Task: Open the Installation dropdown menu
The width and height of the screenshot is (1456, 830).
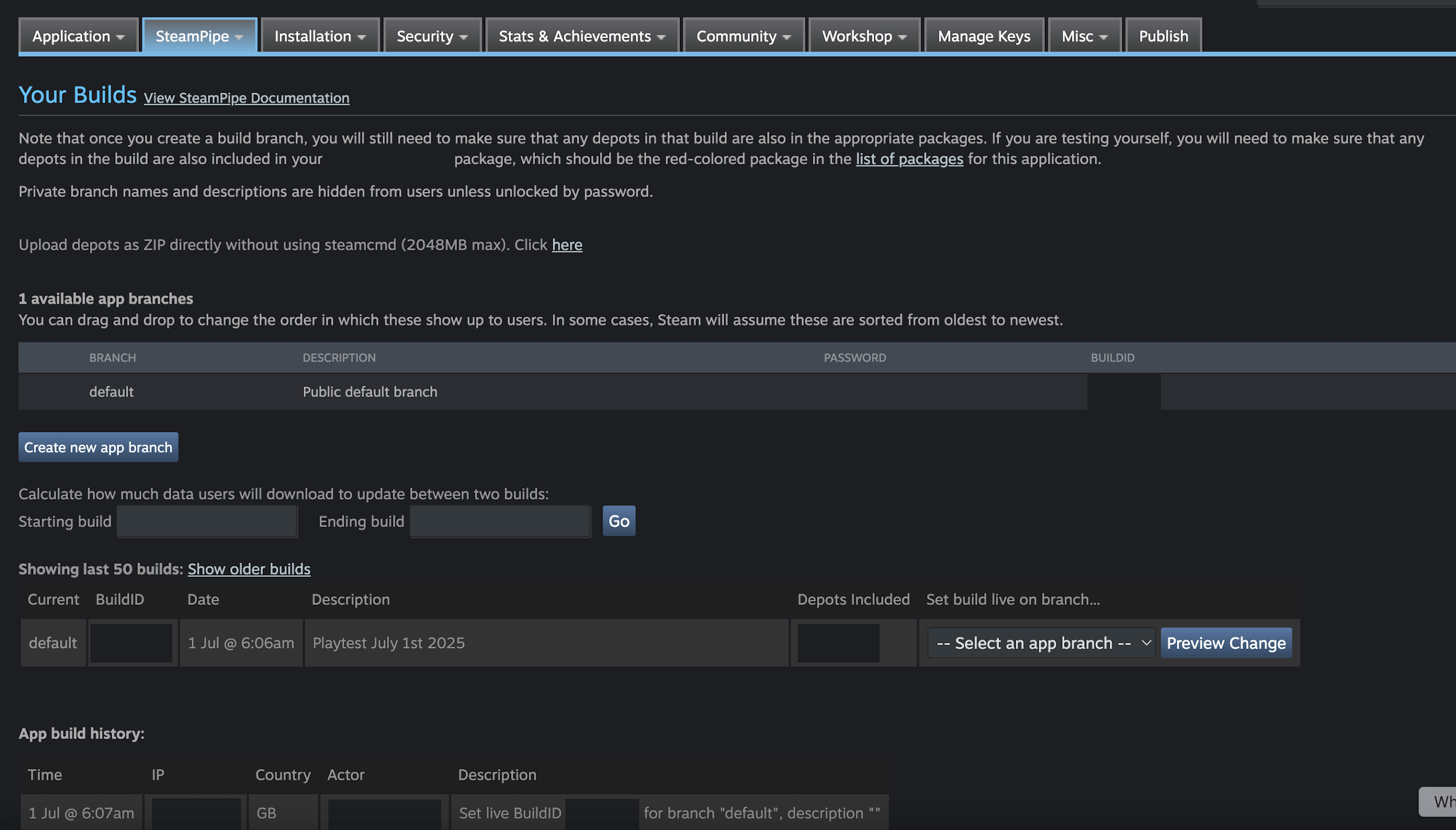Action: tap(320, 36)
